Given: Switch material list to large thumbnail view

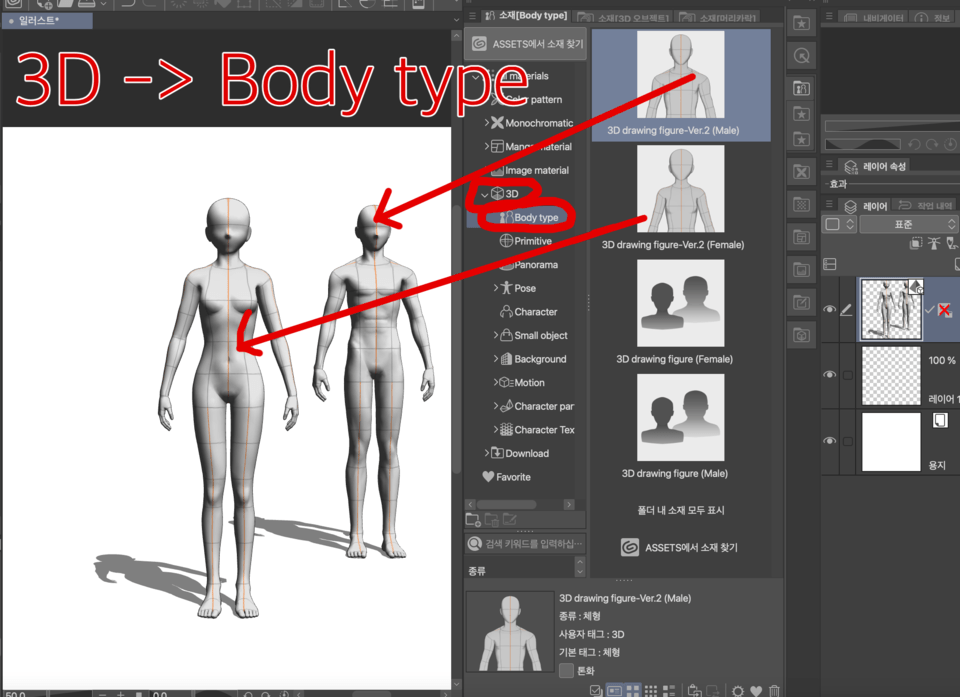Looking at the screenshot, I should 632,690.
